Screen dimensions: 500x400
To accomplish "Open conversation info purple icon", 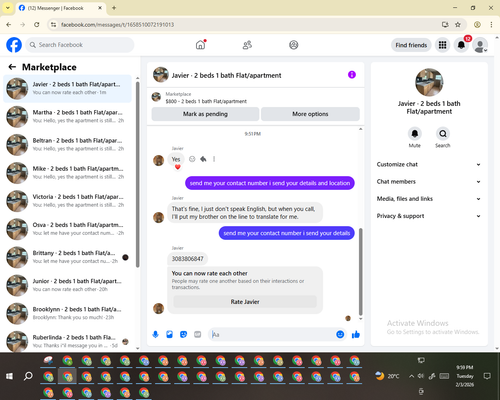I will click(352, 75).
